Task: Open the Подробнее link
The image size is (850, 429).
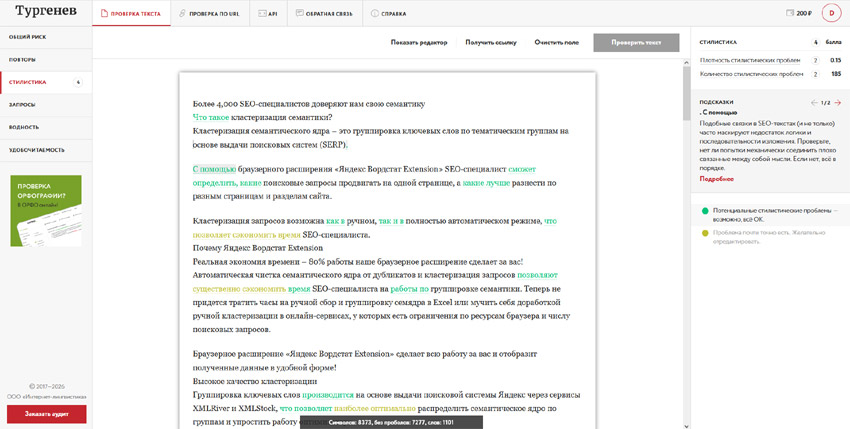Action: (x=716, y=178)
